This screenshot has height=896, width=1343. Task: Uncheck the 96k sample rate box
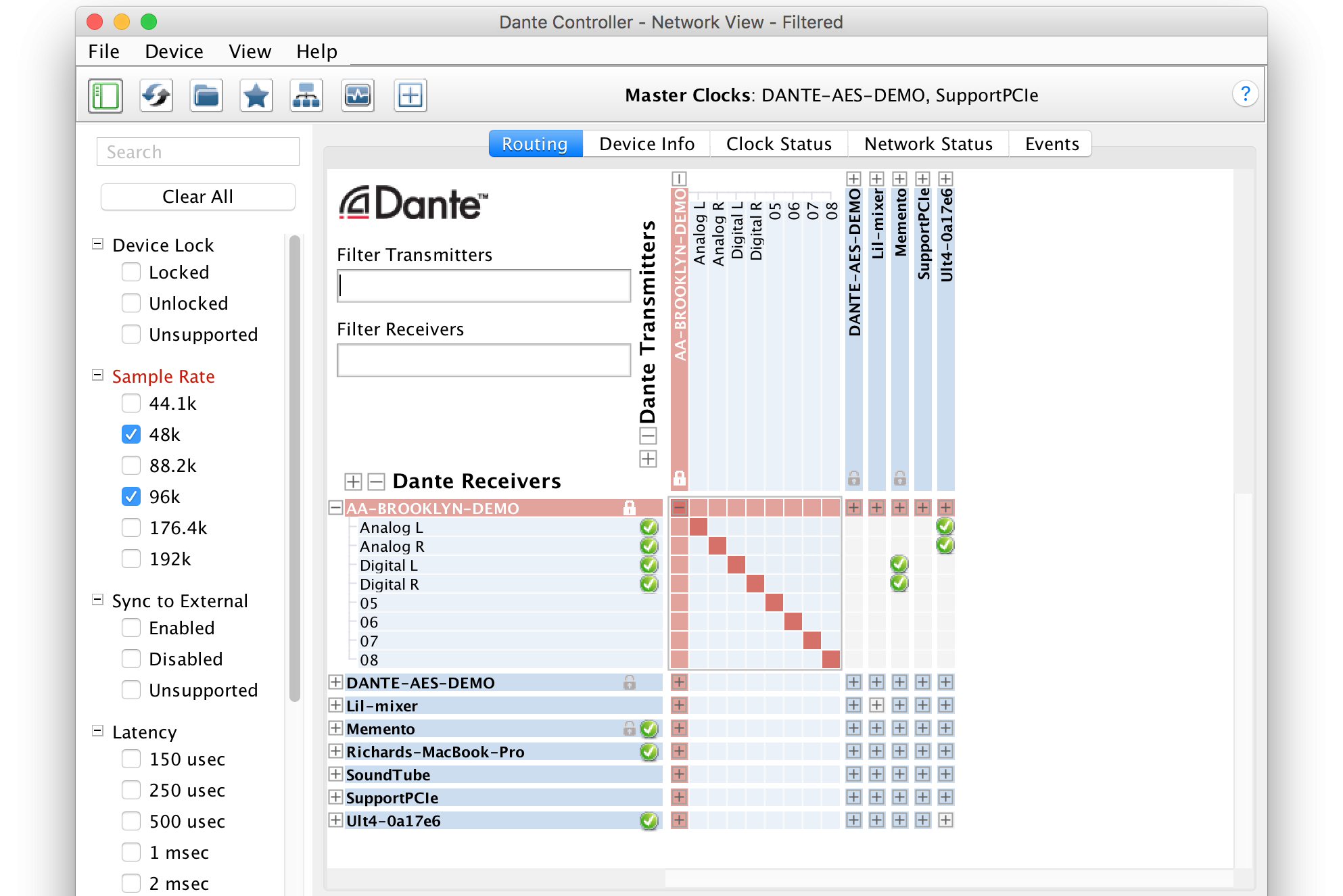131,496
